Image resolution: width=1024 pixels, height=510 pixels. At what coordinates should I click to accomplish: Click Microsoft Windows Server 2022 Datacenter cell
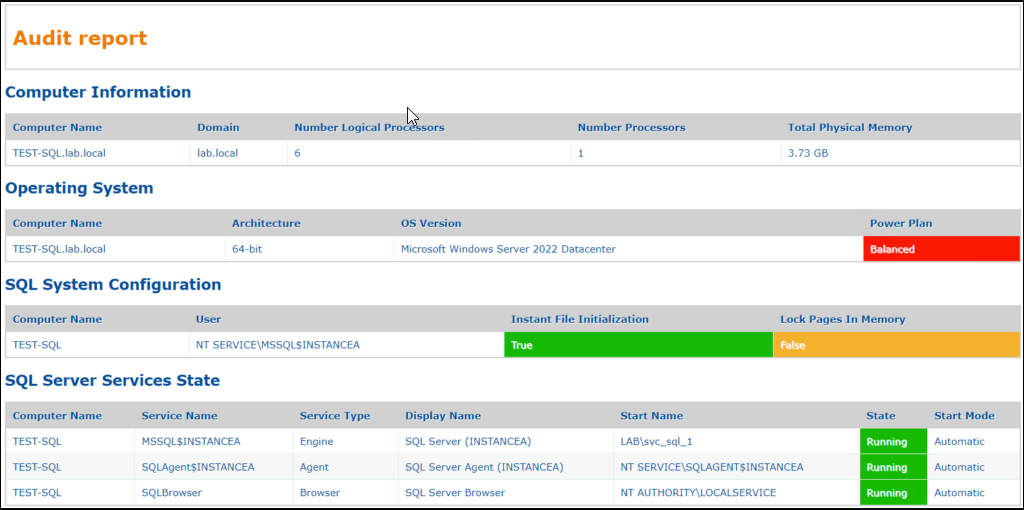(x=508, y=249)
